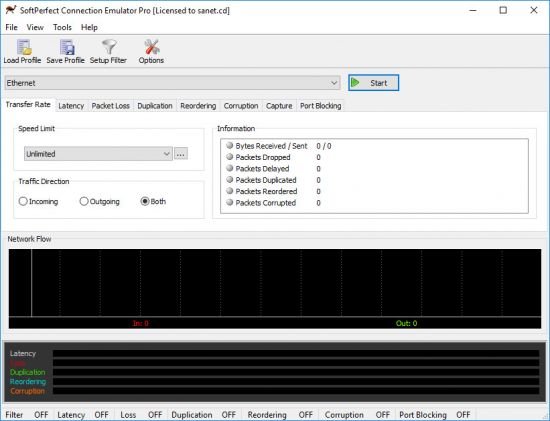
Task: Switch to the Port Blocking tab
Action: [321, 106]
